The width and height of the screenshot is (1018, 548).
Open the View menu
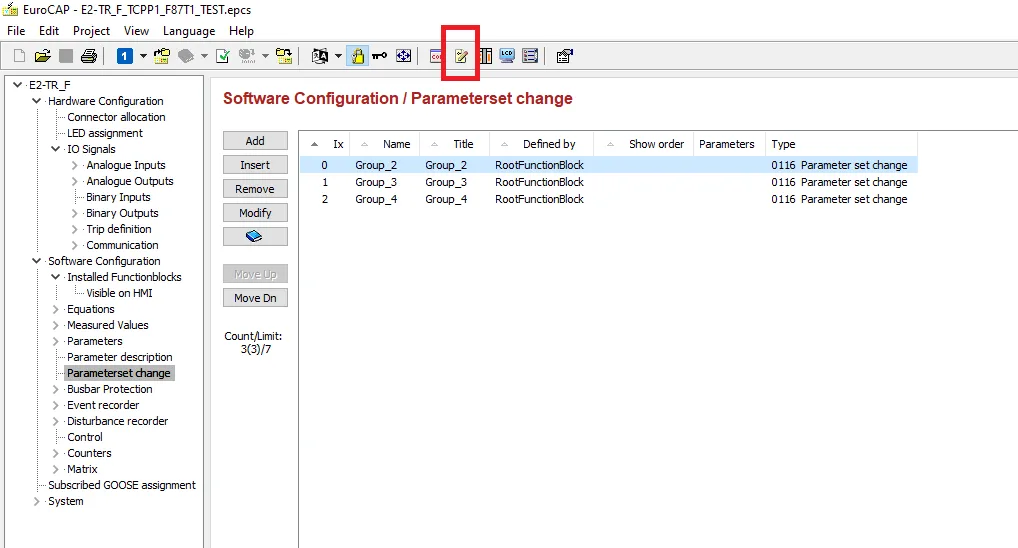pos(136,31)
